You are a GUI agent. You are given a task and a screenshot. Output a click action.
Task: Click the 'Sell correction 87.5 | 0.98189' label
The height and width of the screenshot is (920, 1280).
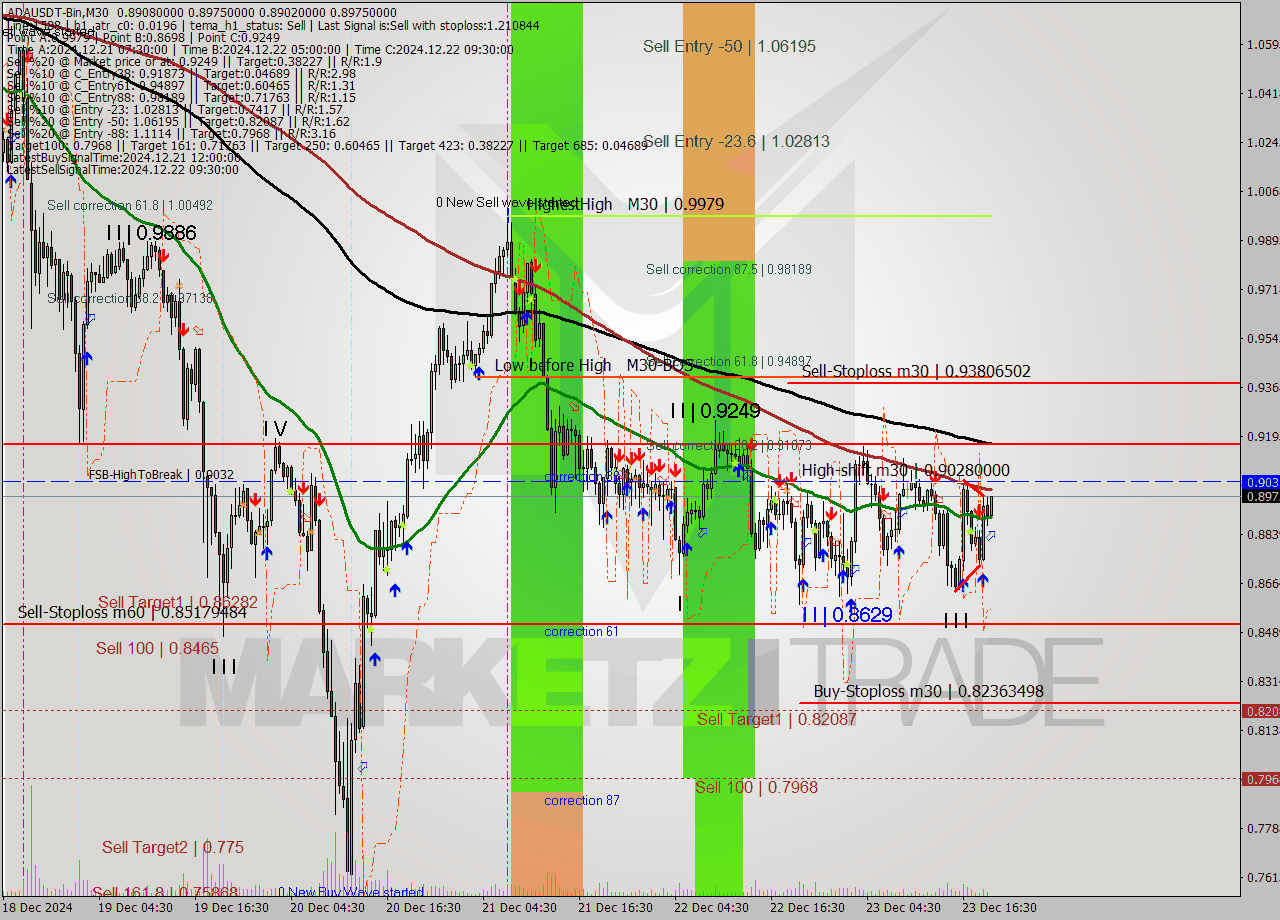tap(729, 269)
